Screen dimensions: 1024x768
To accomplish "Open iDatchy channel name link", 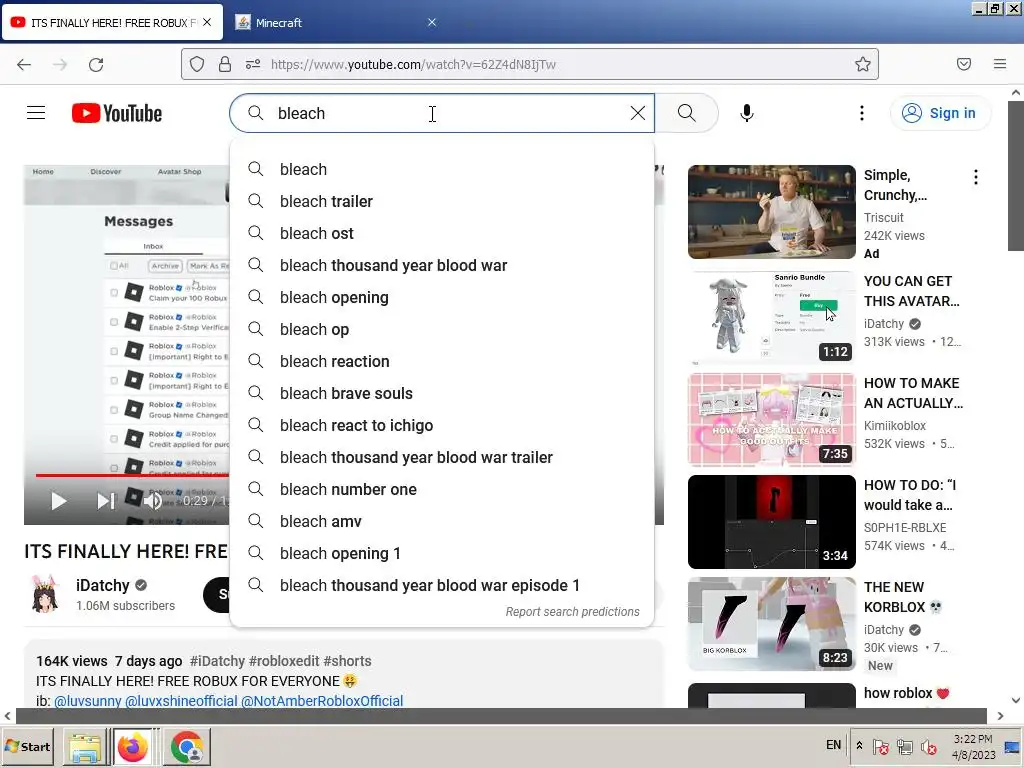I will point(103,585).
